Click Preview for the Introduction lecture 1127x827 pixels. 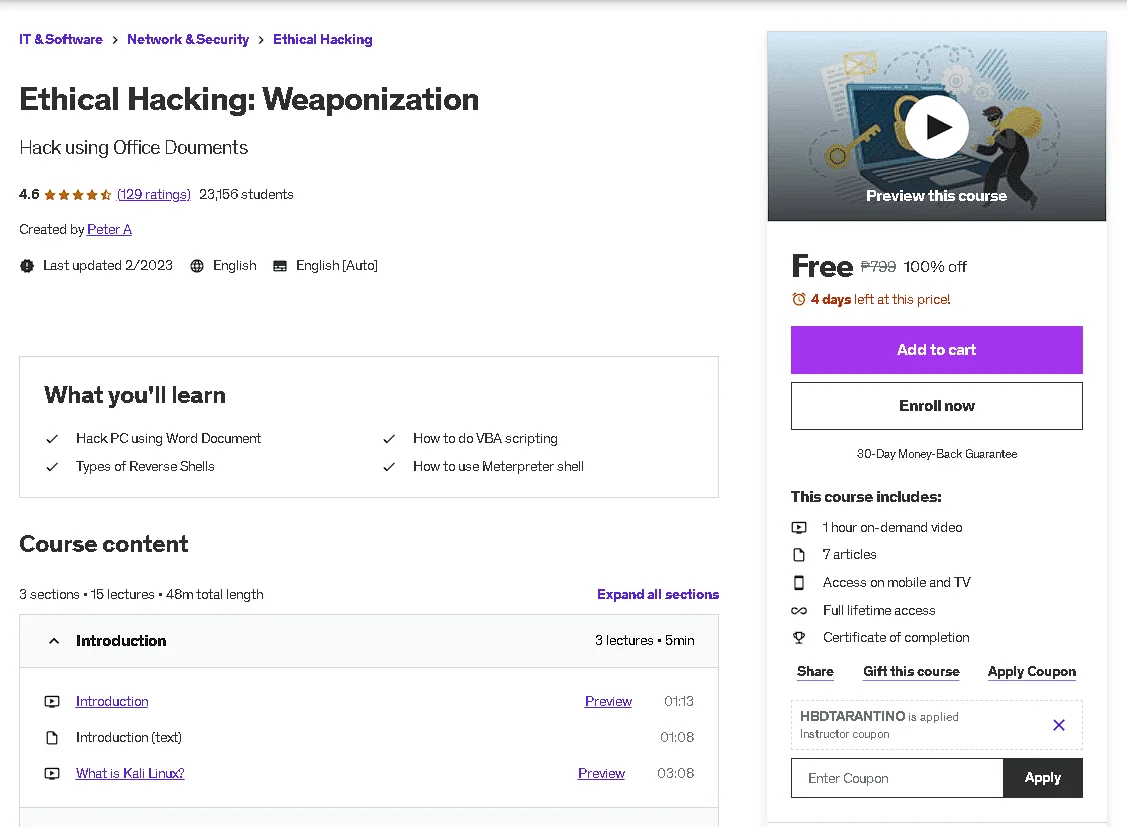click(x=608, y=701)
